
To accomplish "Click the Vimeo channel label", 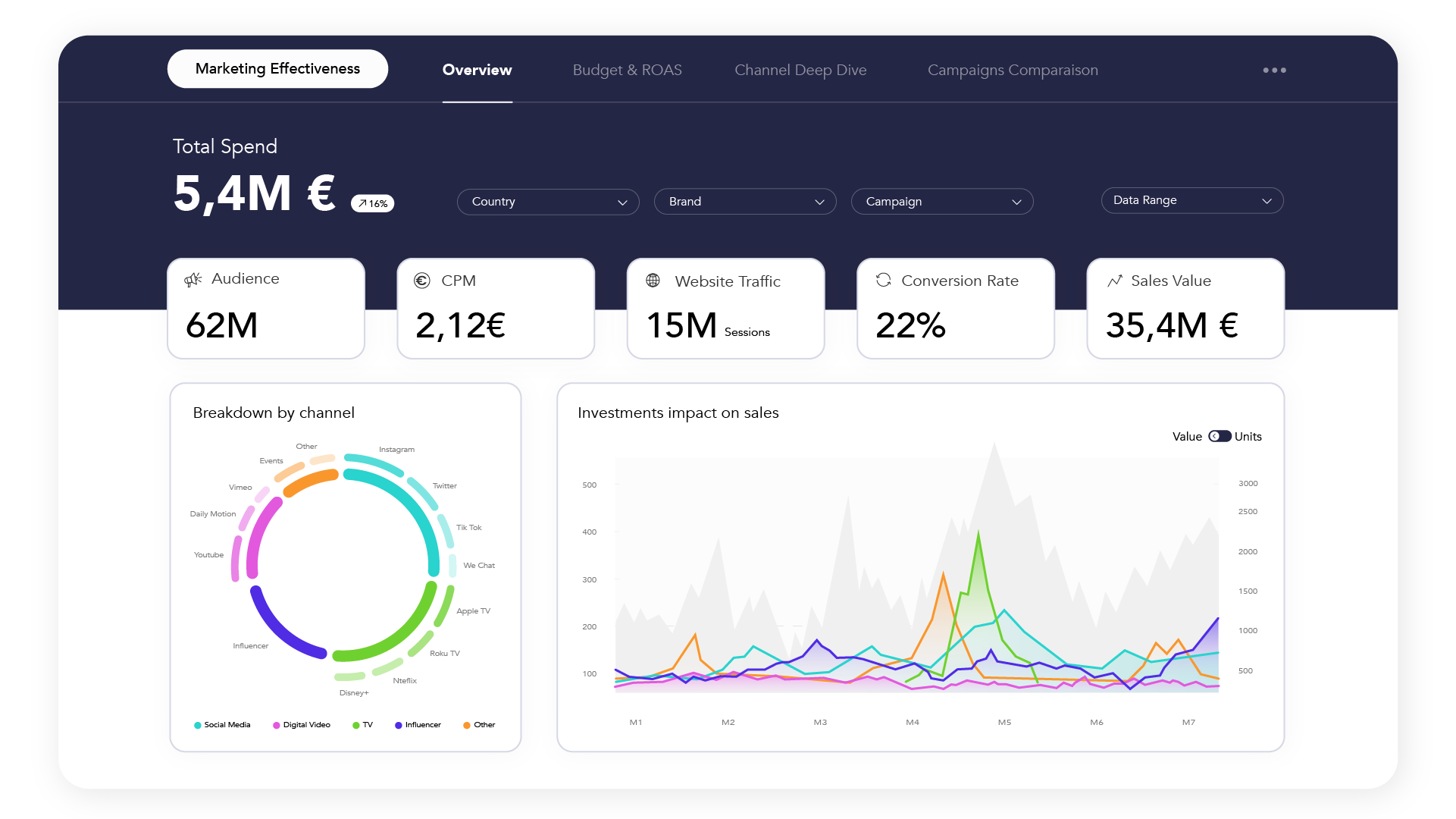I will tap(240, 488).
